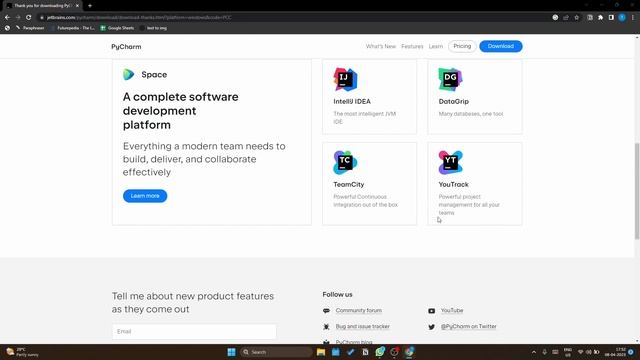Click the speech-bubble icon beside Community forum
The width and height of the screenshot is (640, 360).
point(326,311)
